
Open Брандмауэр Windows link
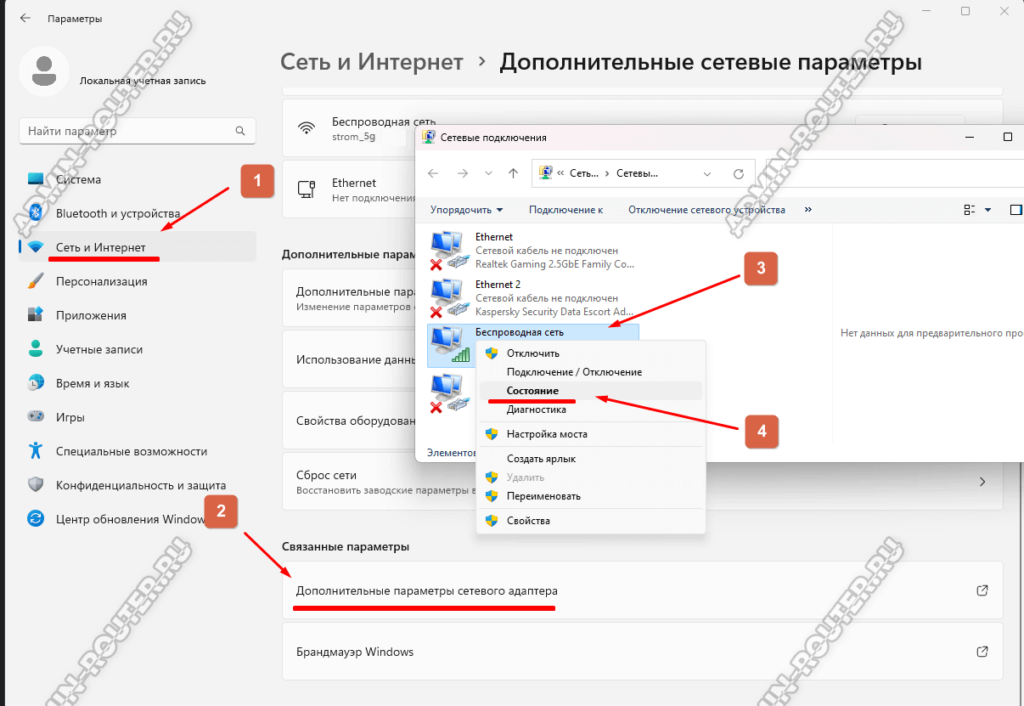pyautogui.click(x=355, y=652)
